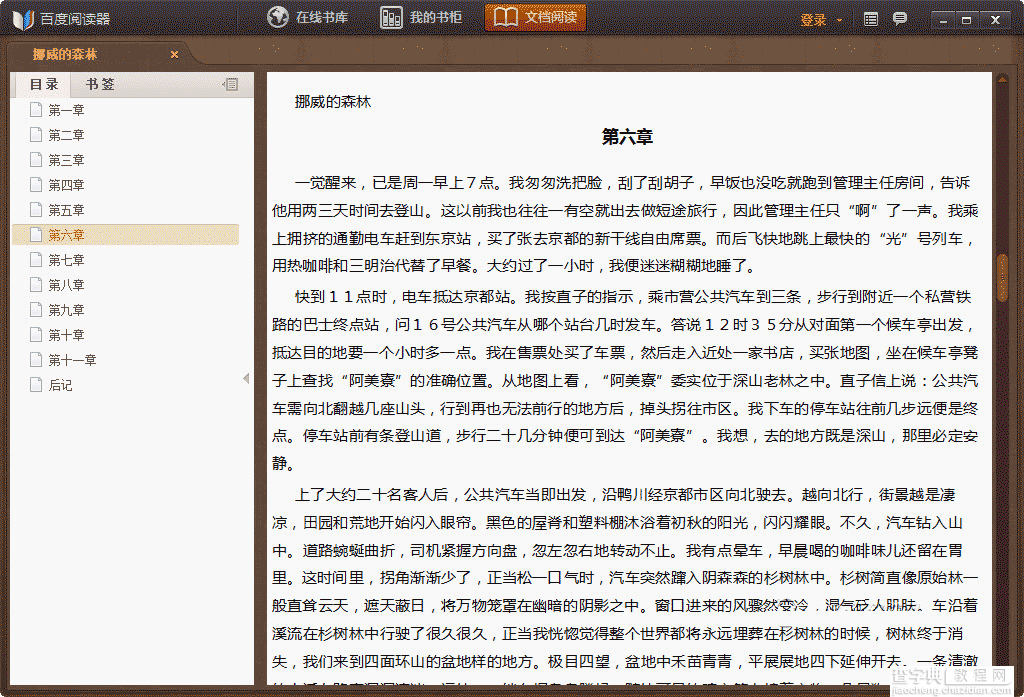Open 我的书柜 bookshelf tab

(x=421, y=17)
